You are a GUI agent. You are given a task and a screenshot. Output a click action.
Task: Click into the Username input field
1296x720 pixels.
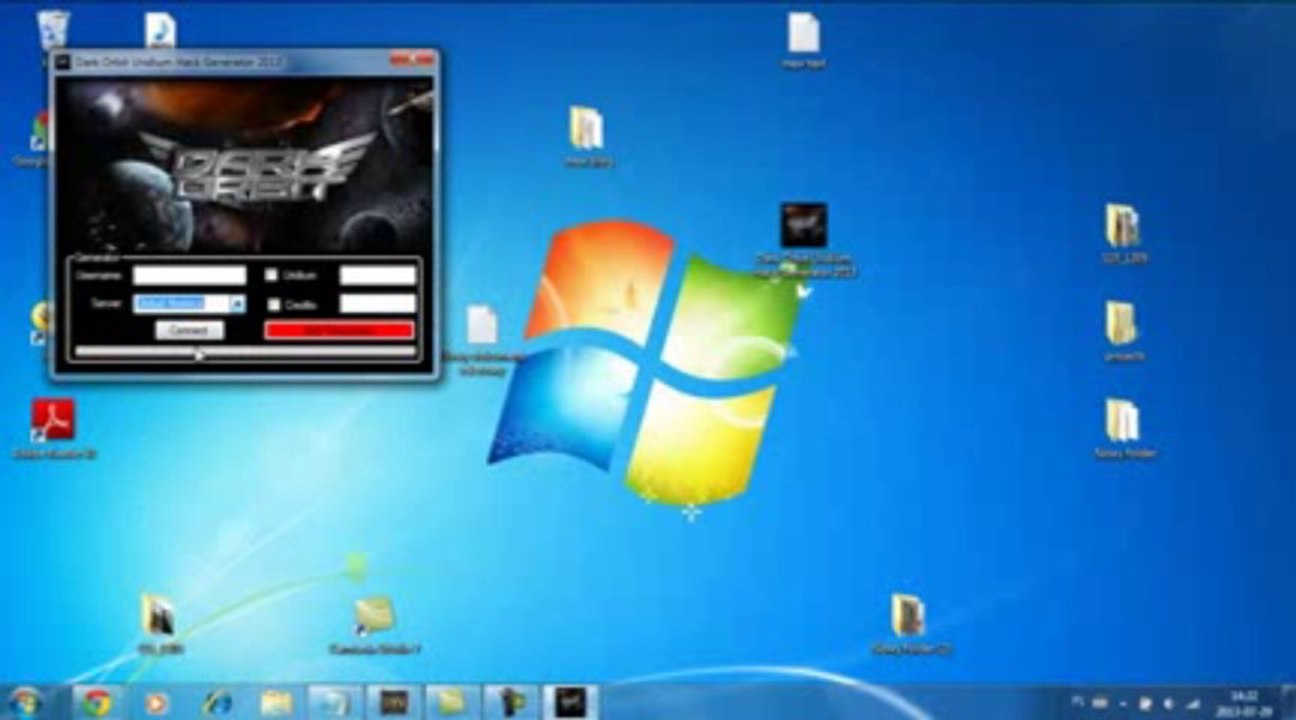[189, 275]
